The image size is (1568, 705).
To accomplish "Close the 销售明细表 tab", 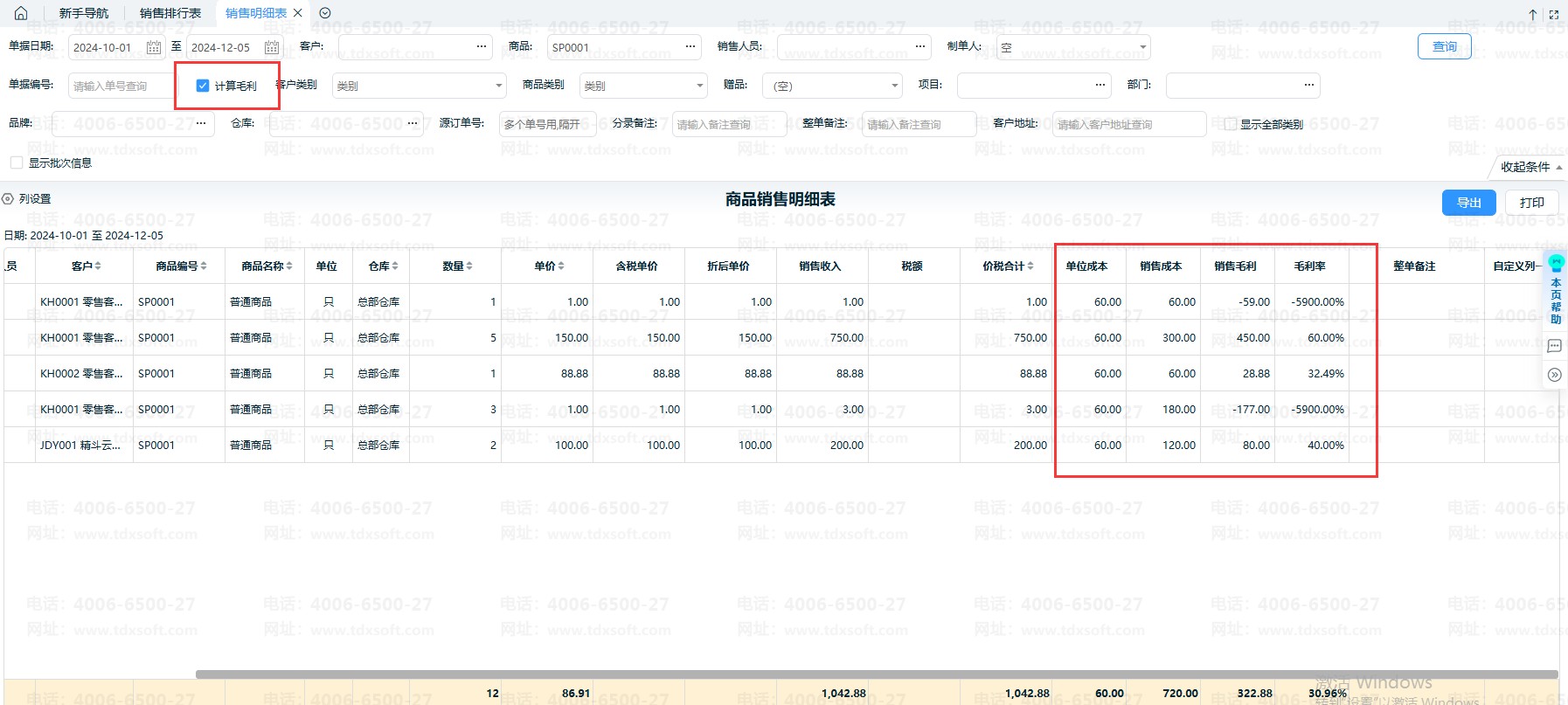I will point(298,13).
